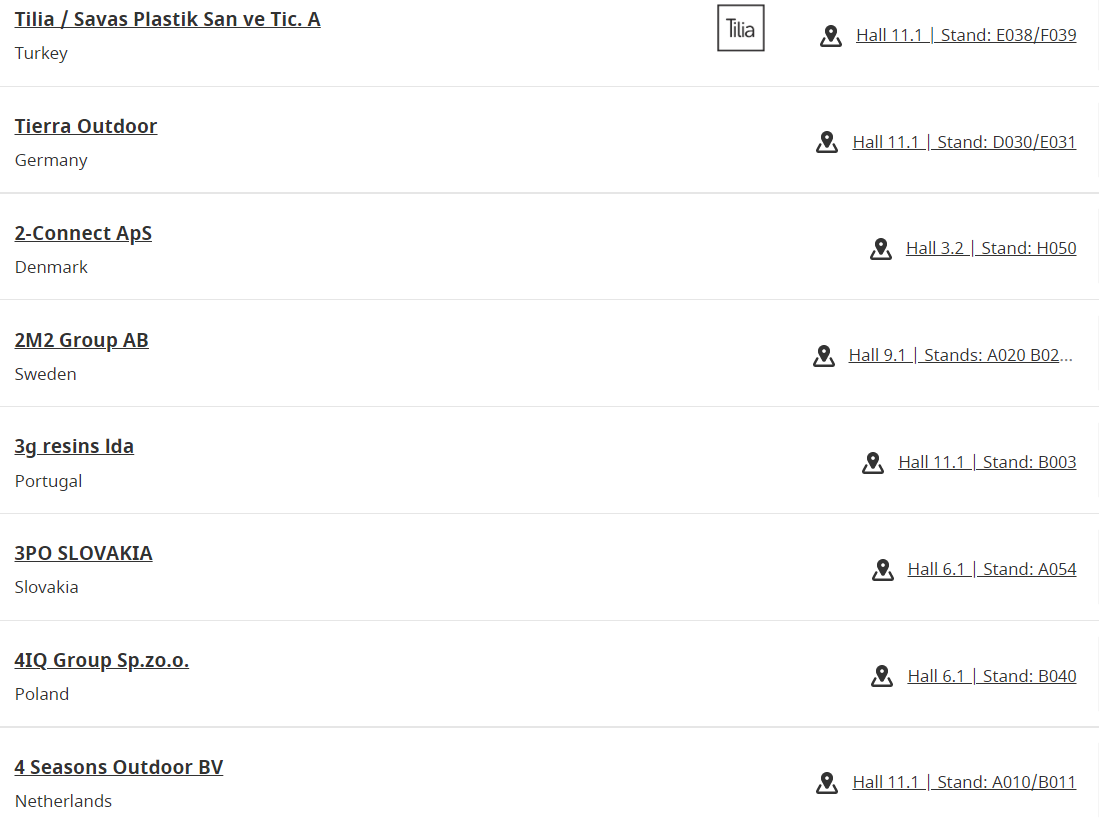Select the 2M2 Group AB link
Image resolution: width=1099 pixels, height=821 pixels.
pyautogui.click(x=82, y=340)
